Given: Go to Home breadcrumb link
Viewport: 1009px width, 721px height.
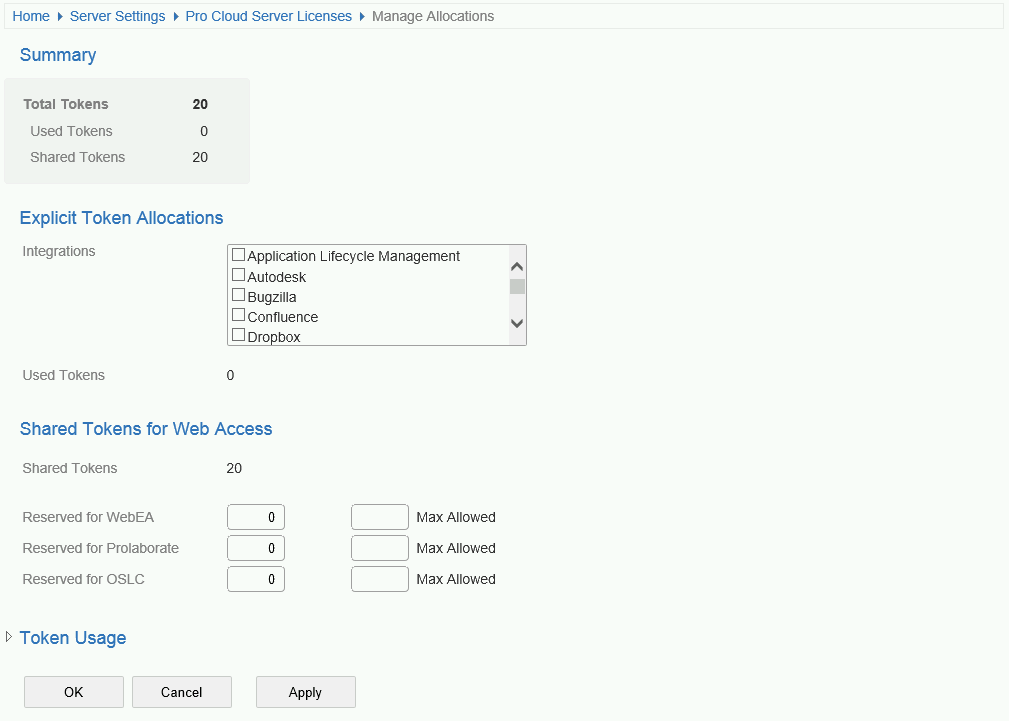Looking at the screenshot, I should pos(31,16).
